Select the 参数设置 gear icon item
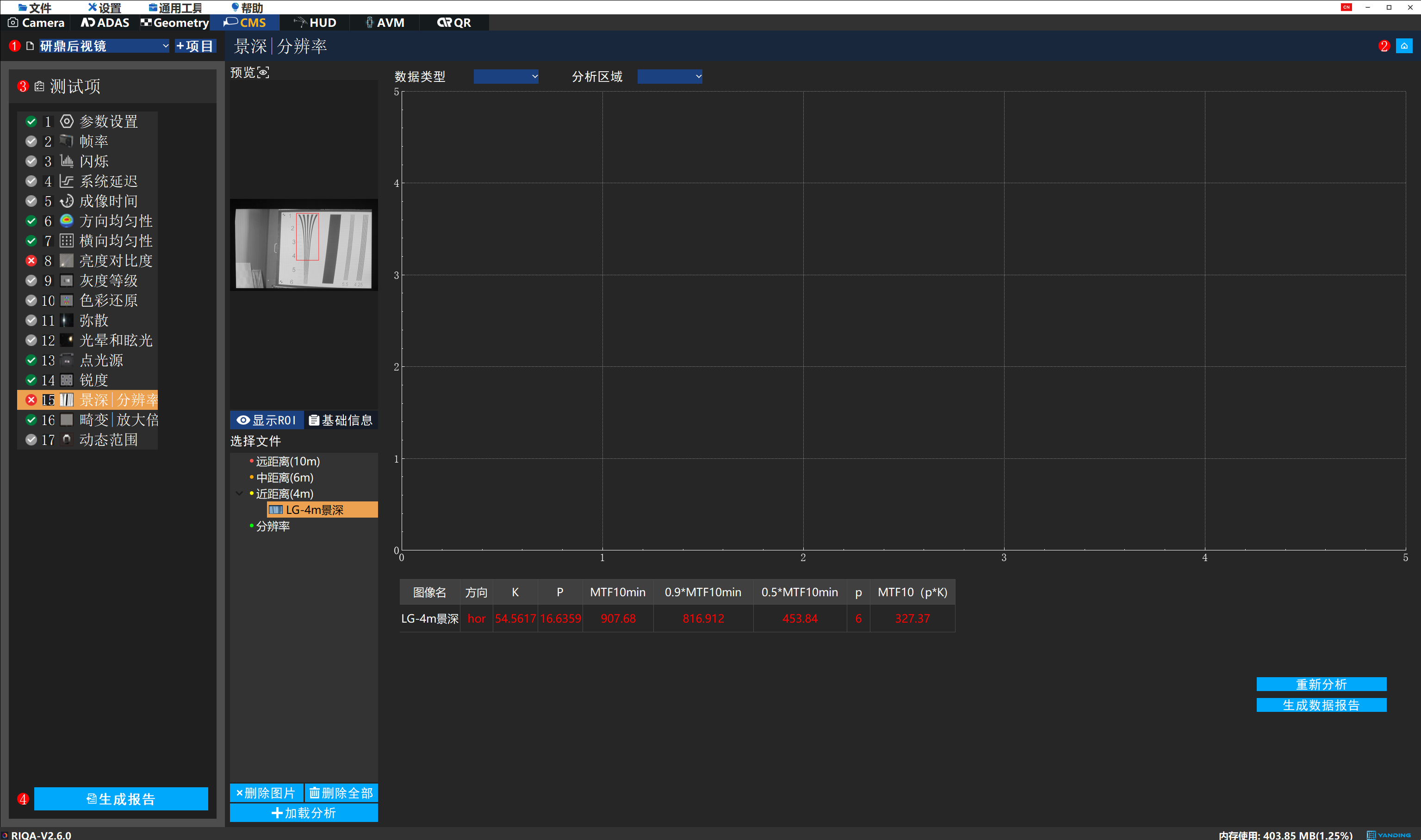1421x840 pixels. coord(67,121)
